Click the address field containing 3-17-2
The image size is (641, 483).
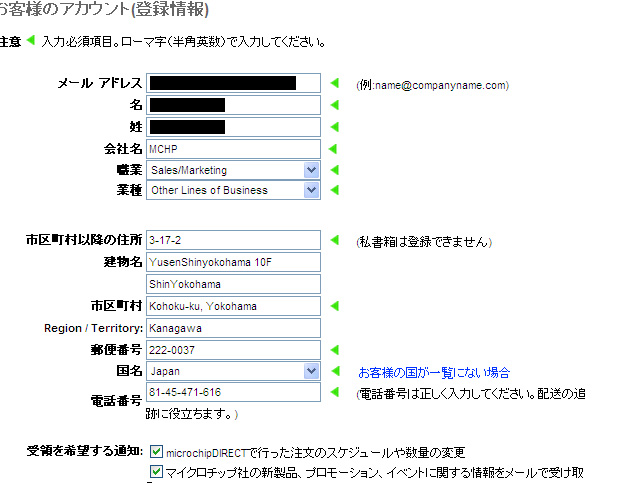pyautogui.click(x=233, y=240)
